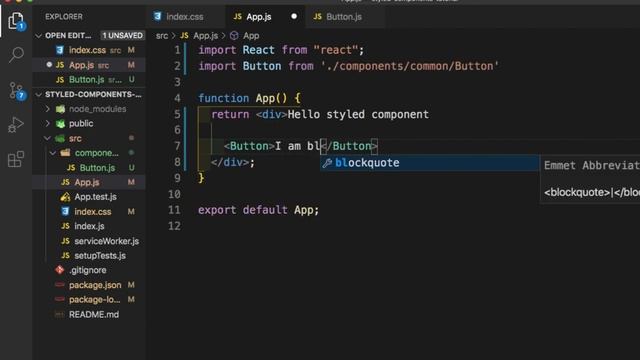Click the folder icon of node_modules
The image size is (640, 360).
(x=60, y=109)
